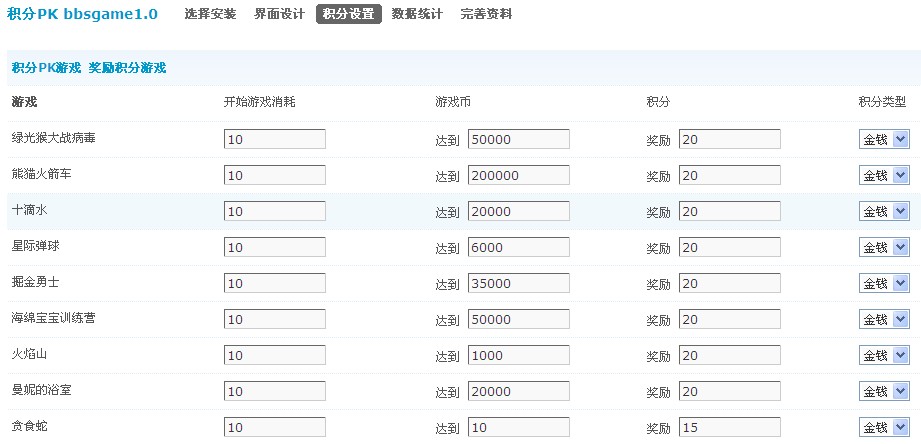The width and height of the screenshot is (921, 444).
Task: Open the 选择安装 tab
Action: pyautogui.click(x=210, y=14)
